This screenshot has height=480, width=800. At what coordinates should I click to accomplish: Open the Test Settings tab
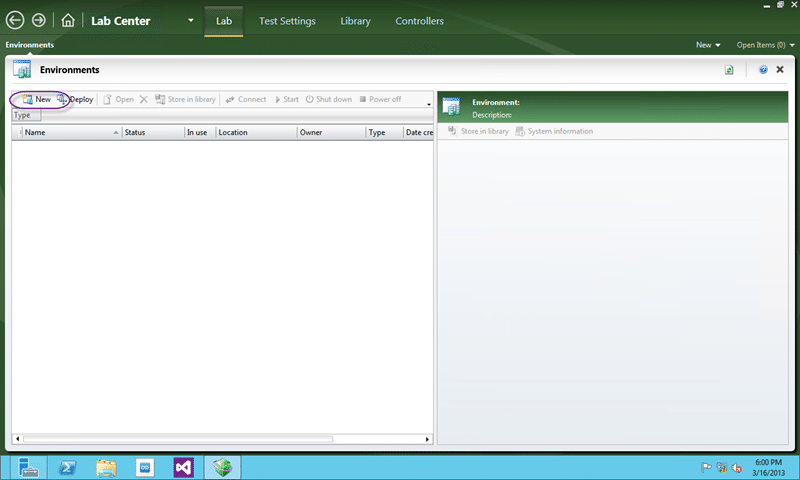pos(287,21)
